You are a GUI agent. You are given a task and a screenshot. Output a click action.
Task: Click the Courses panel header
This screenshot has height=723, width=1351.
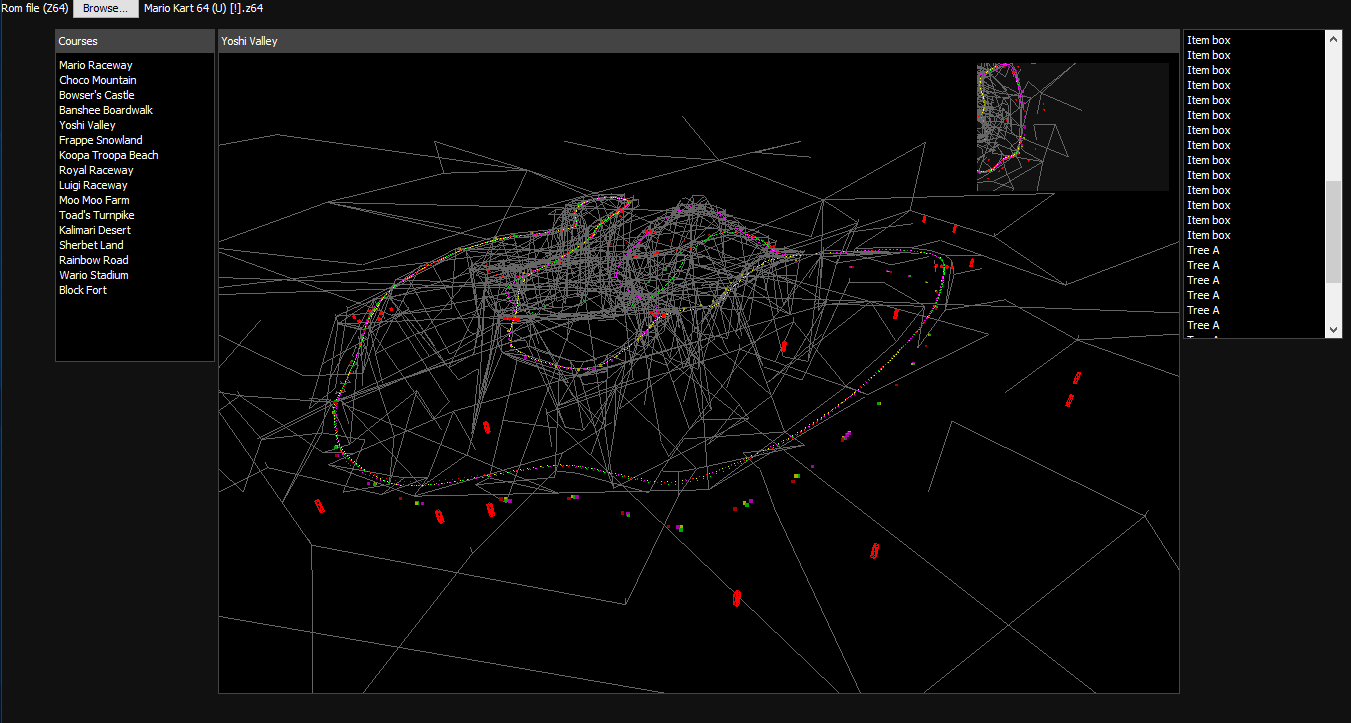tap(135, 41)
